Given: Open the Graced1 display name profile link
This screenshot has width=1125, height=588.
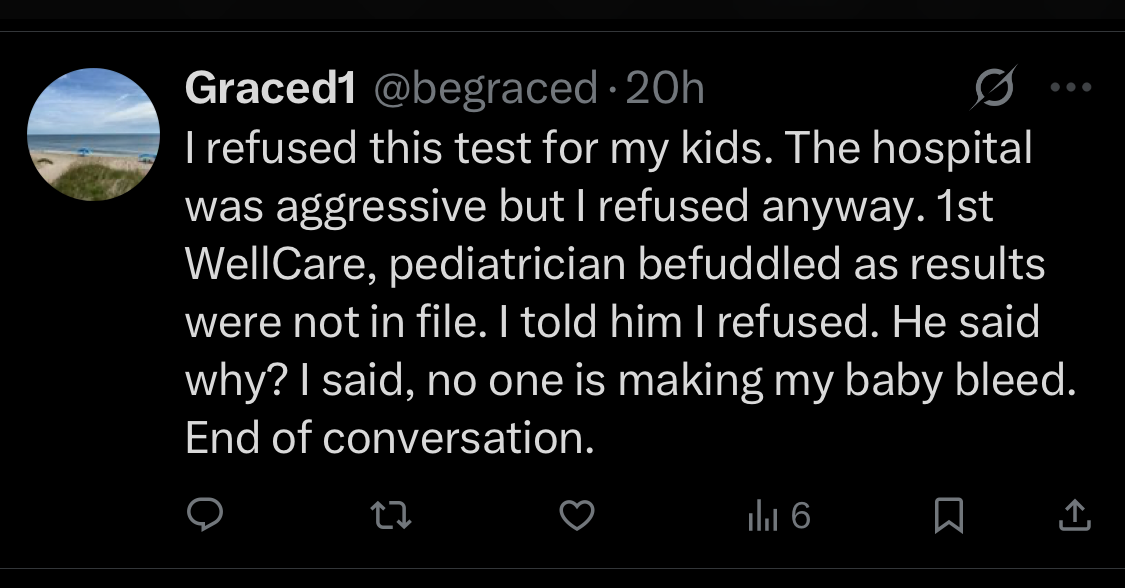Looking at the screenshot, I should click(x=271, y=89).
